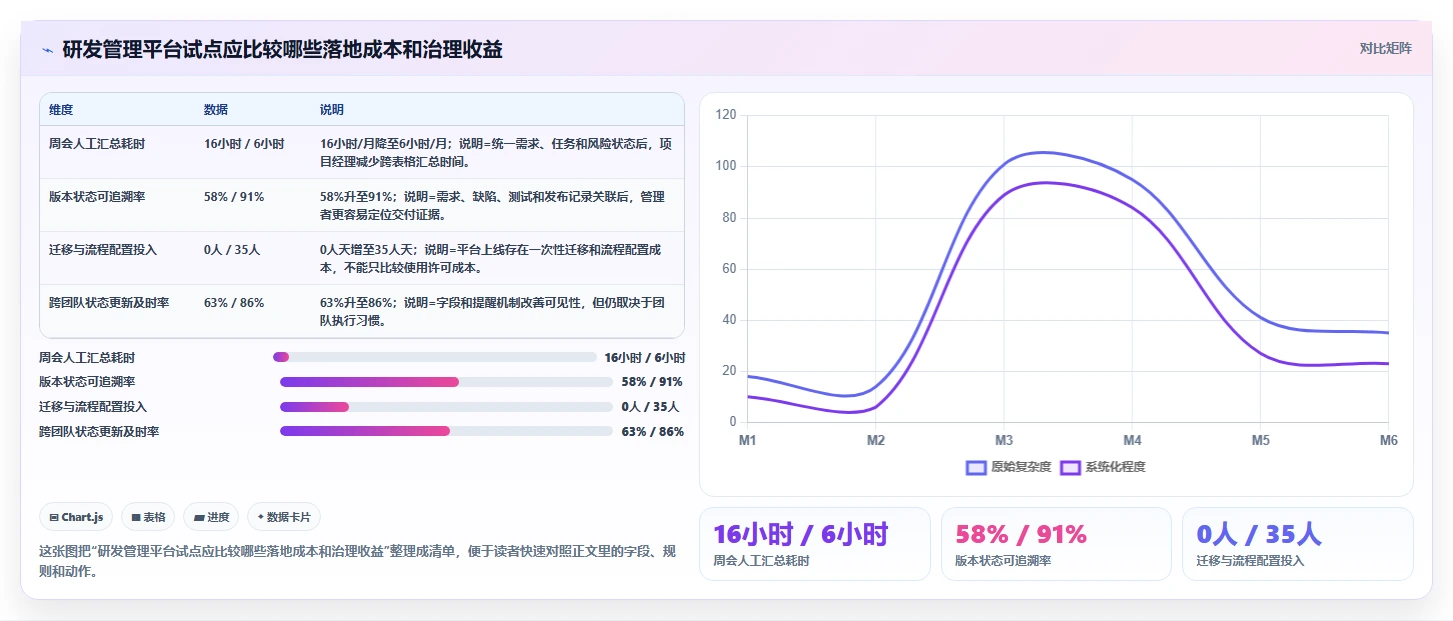This screenshot has height=621, width=1453.
Task: Click the 表格 tag chip
Action: coord(148,517)
